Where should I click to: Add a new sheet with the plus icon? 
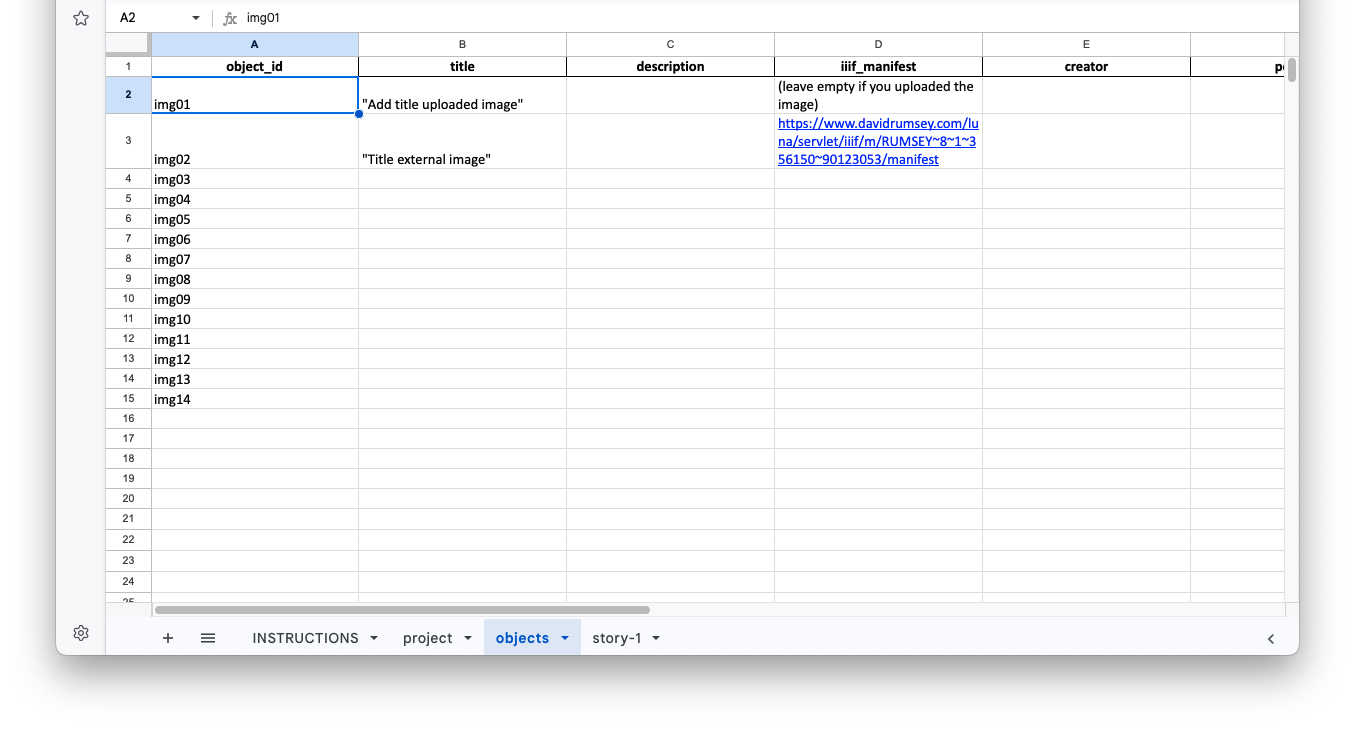coord(167,637)
